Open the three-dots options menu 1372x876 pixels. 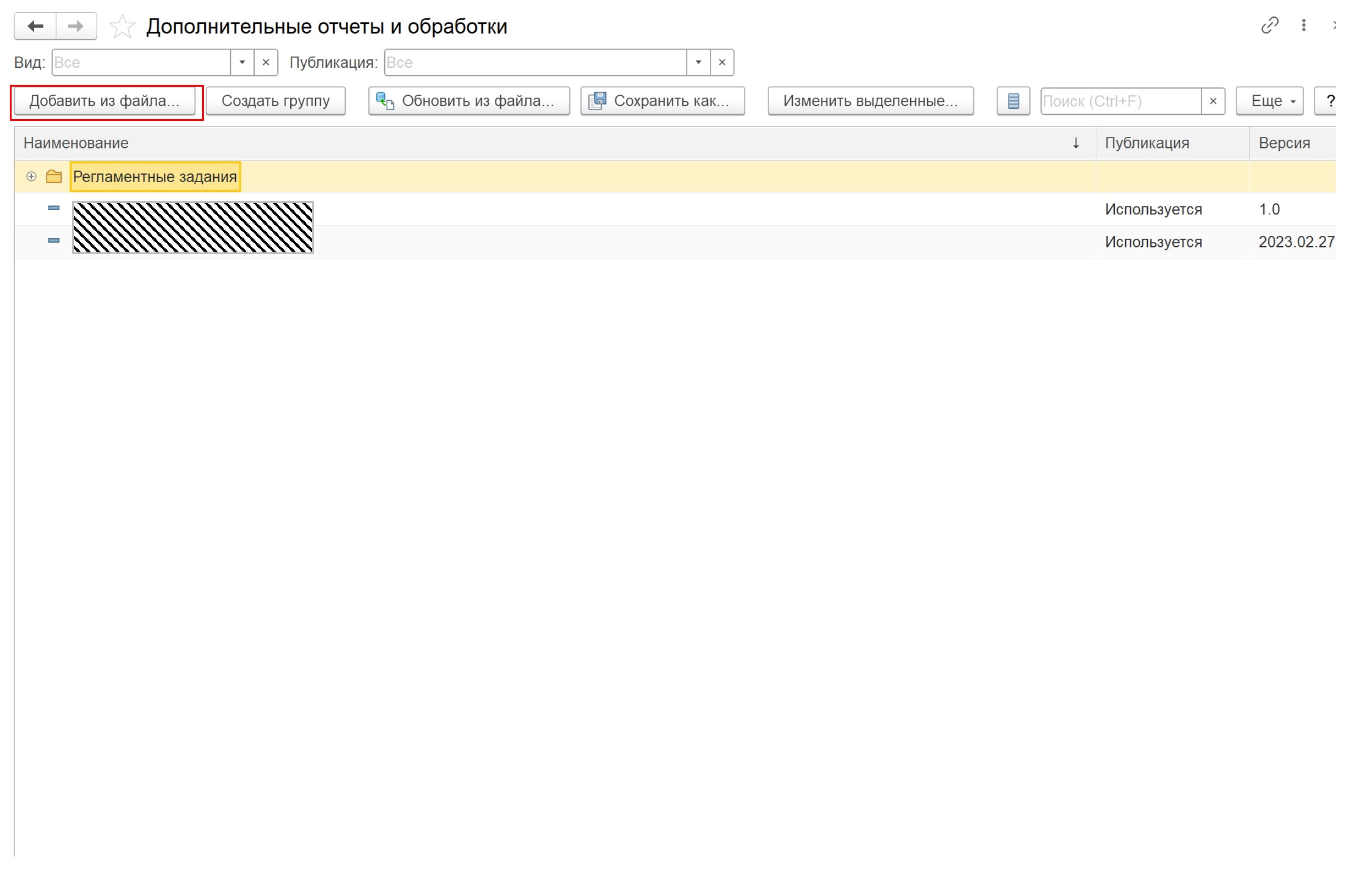point(1304,26)
